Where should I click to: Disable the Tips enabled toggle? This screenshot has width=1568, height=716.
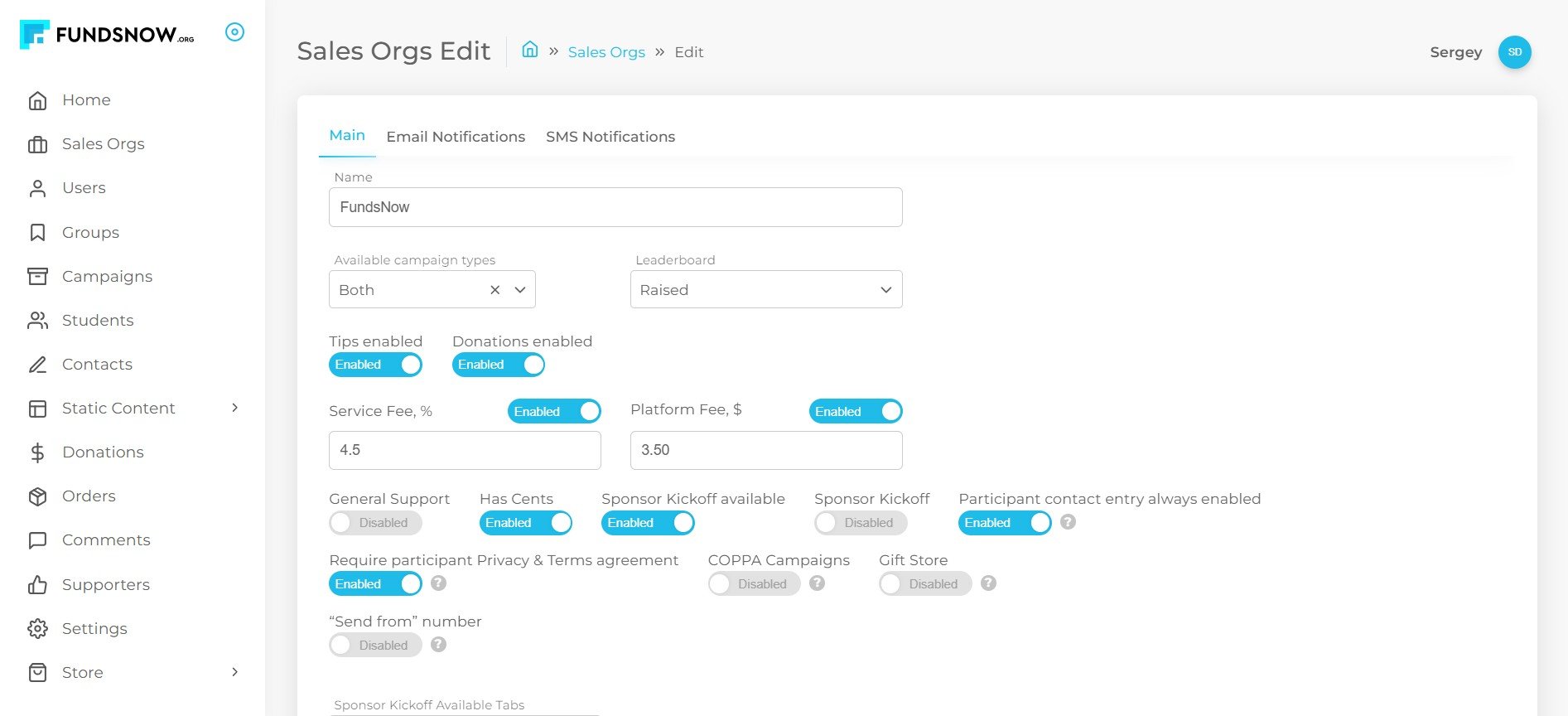(x=376, y=365)
